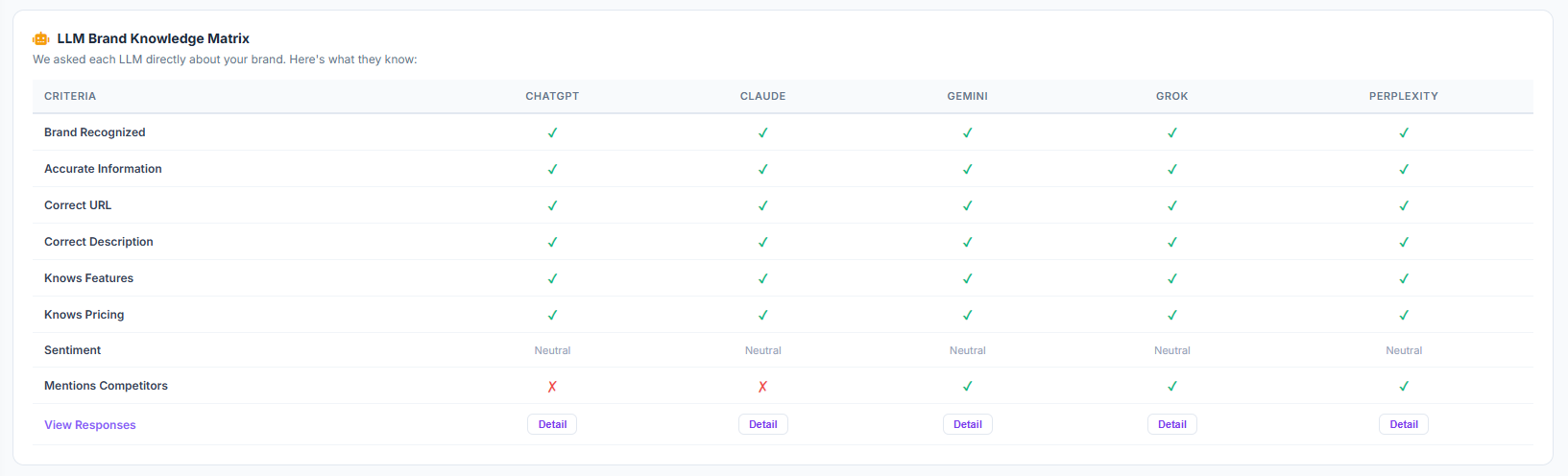Click the CLAUDE column header

click(x=763, y=96)
